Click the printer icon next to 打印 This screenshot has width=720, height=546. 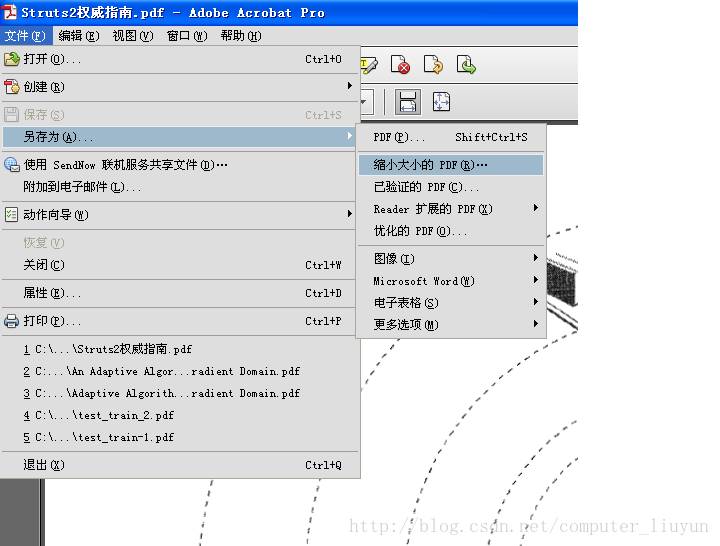click(11, 321)
